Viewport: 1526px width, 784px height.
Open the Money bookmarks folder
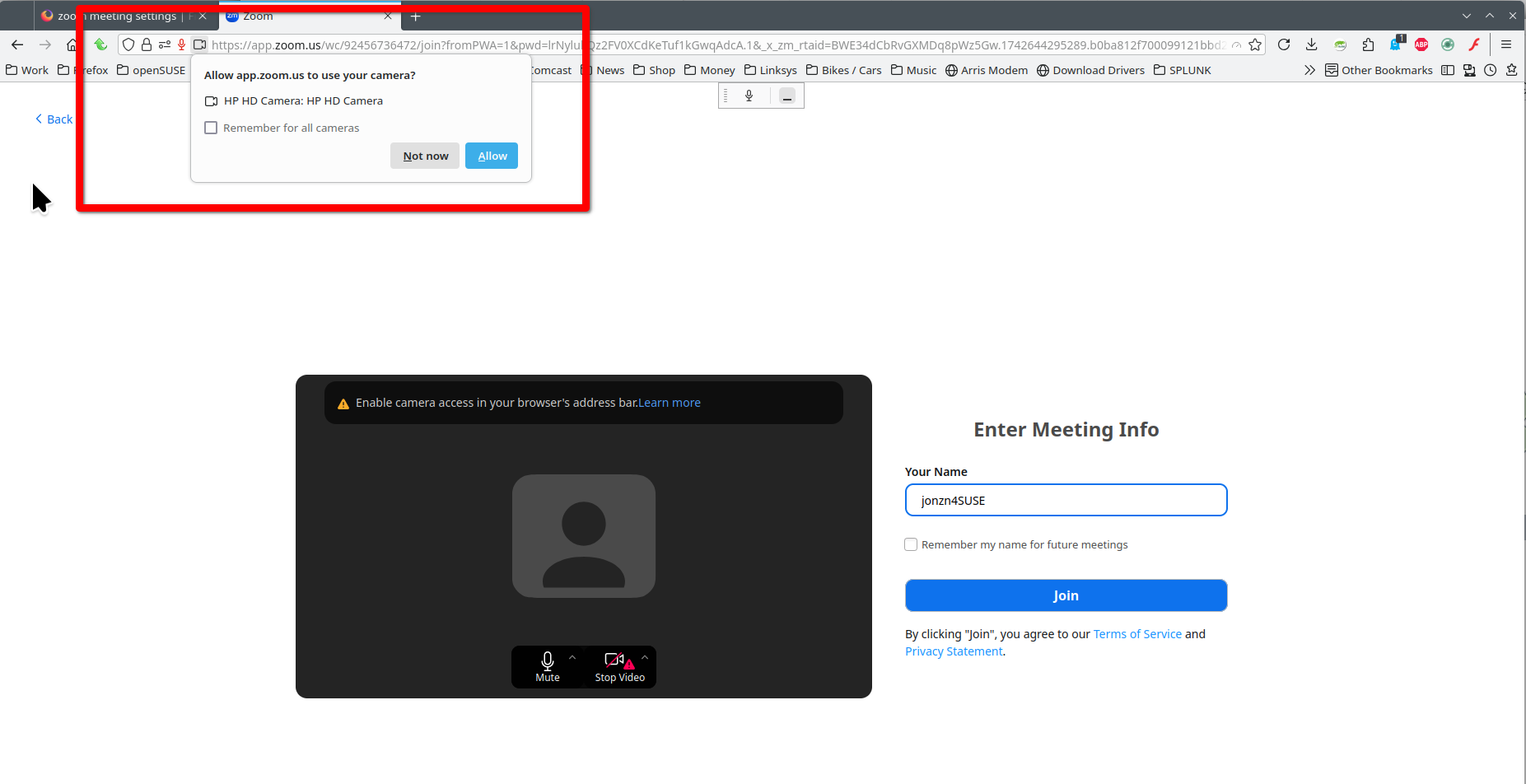(x=710, y=70)
